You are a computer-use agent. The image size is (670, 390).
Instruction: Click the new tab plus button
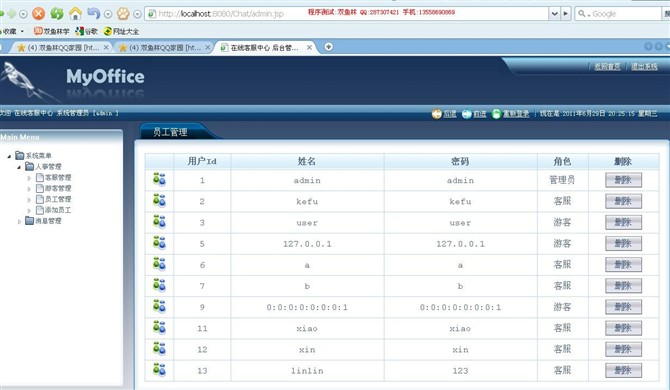click(x=328, y=47)
